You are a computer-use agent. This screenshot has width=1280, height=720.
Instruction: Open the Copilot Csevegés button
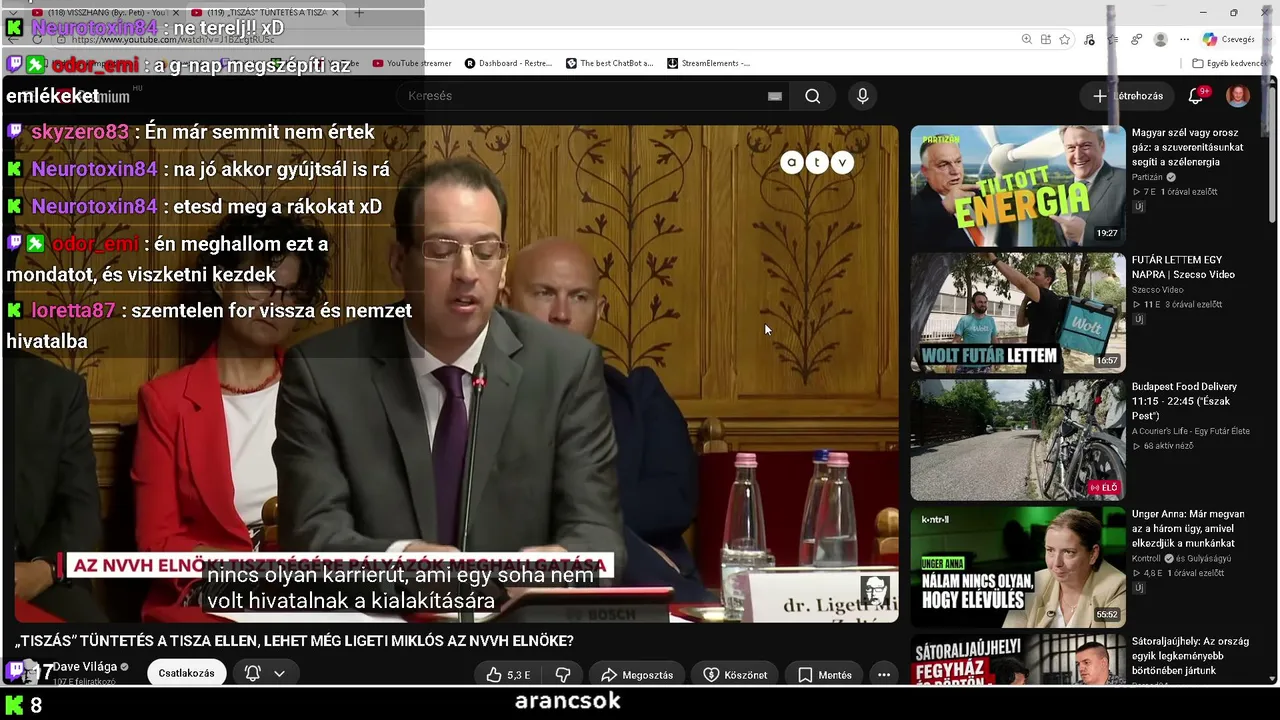pos(1228,39)
